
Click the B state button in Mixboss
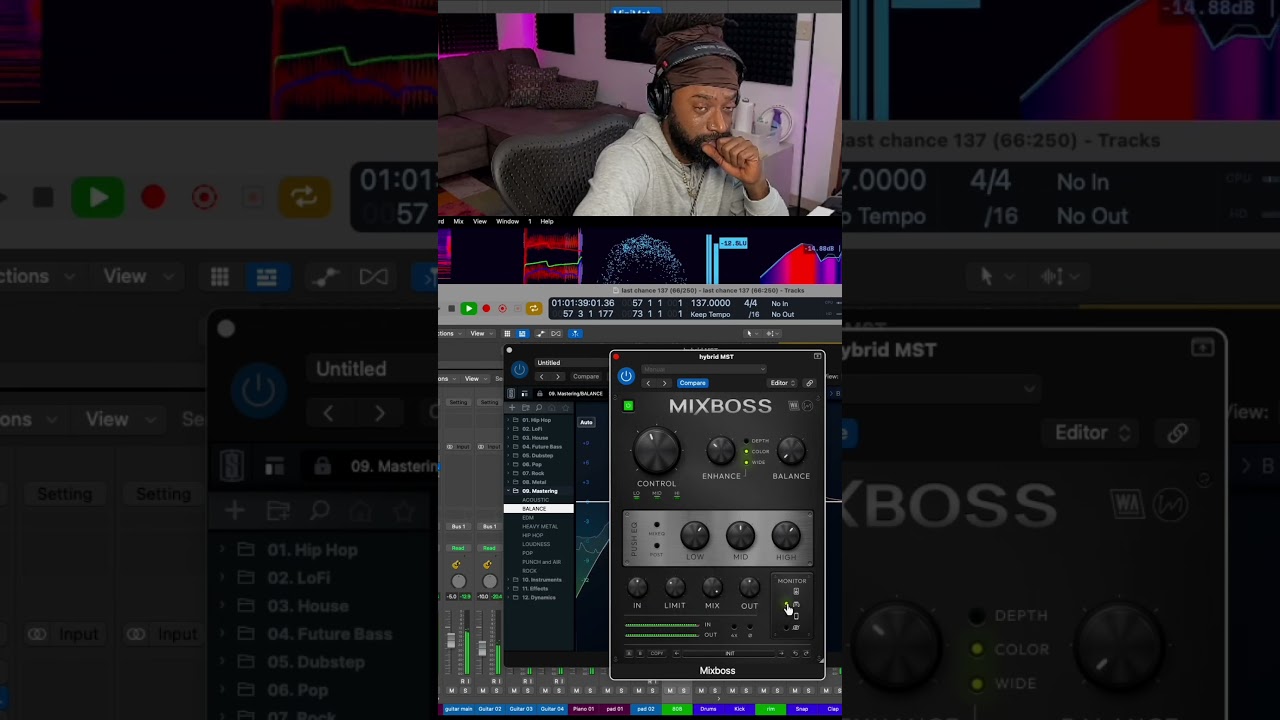tap(640, 653)
